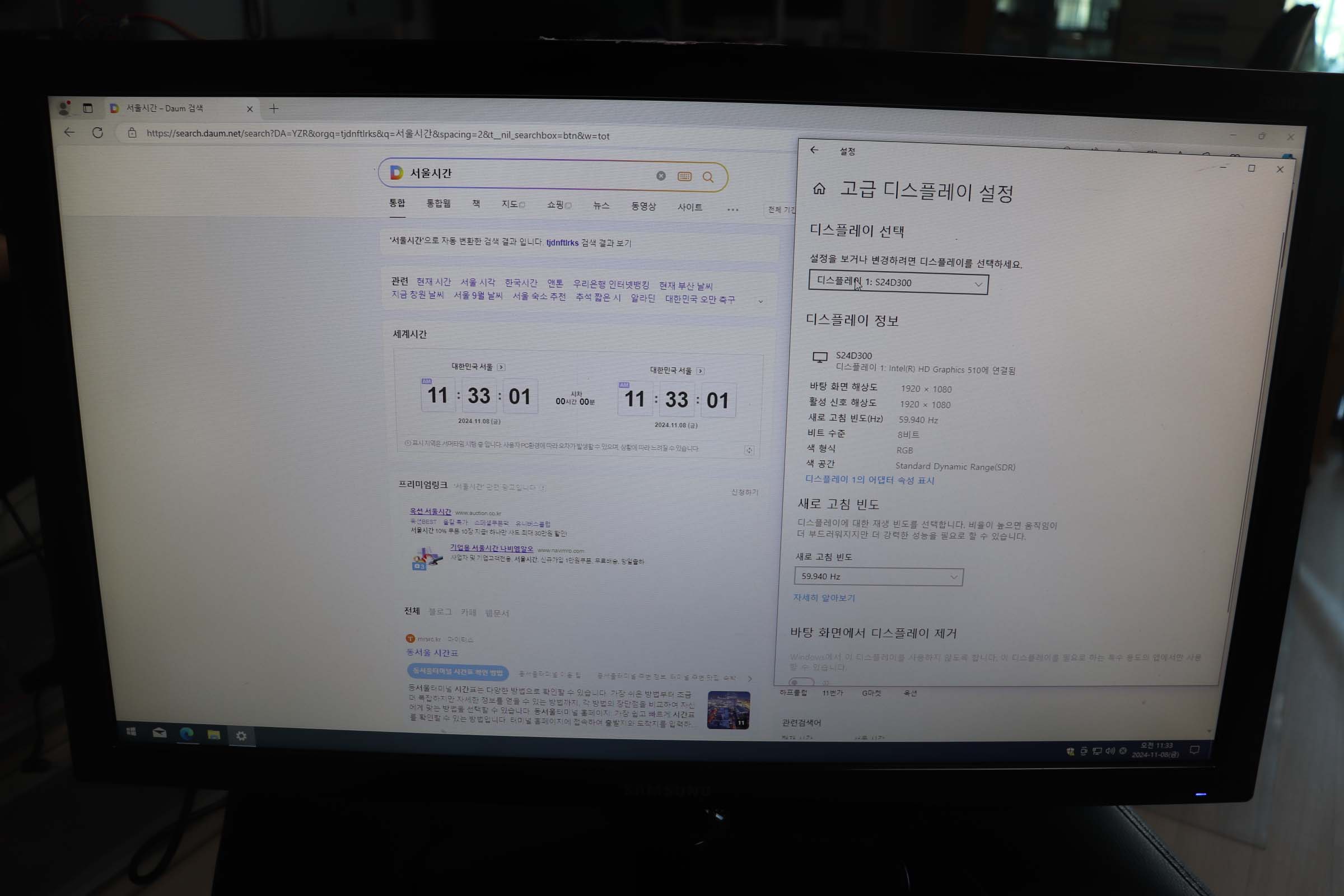The width and height of the screenshot is (1344, 896).
Task: Switch to the 지도 search tab
Action: tap(512, 204)
